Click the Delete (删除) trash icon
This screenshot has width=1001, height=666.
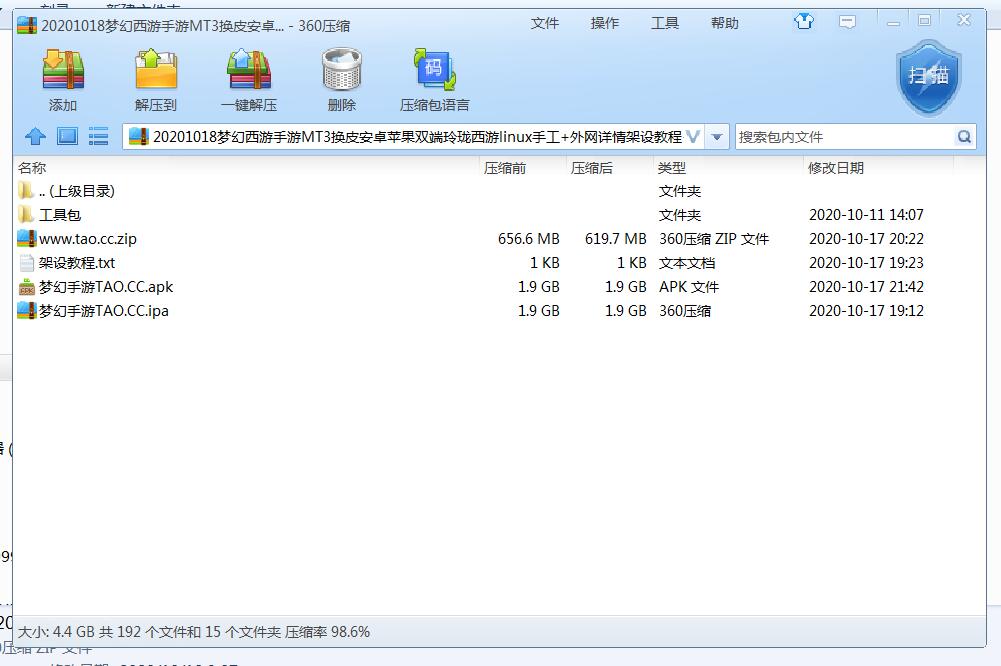pyautogui.click(x=341, y=71)
